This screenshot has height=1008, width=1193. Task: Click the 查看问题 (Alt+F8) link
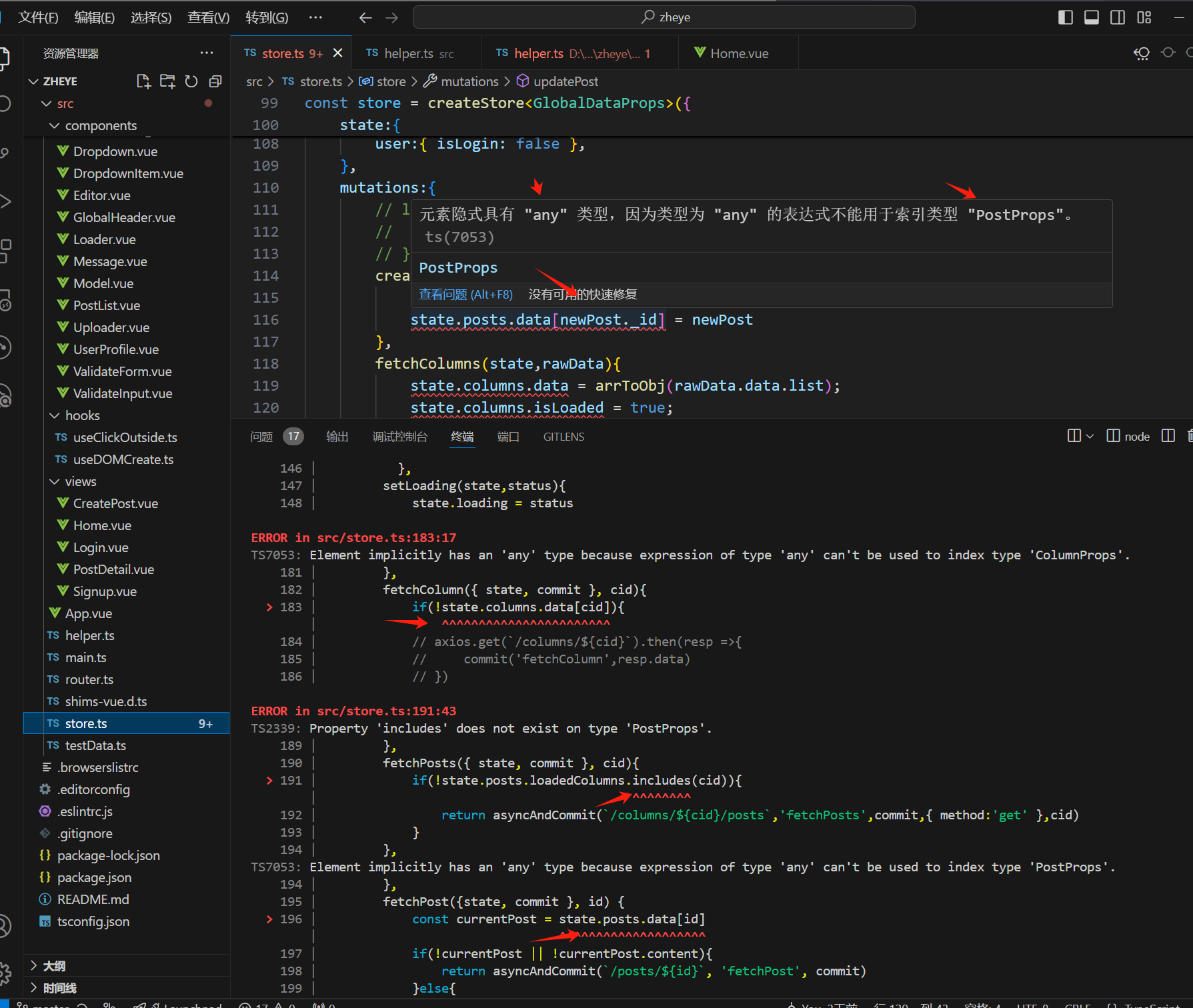click(x=465, y=294)
